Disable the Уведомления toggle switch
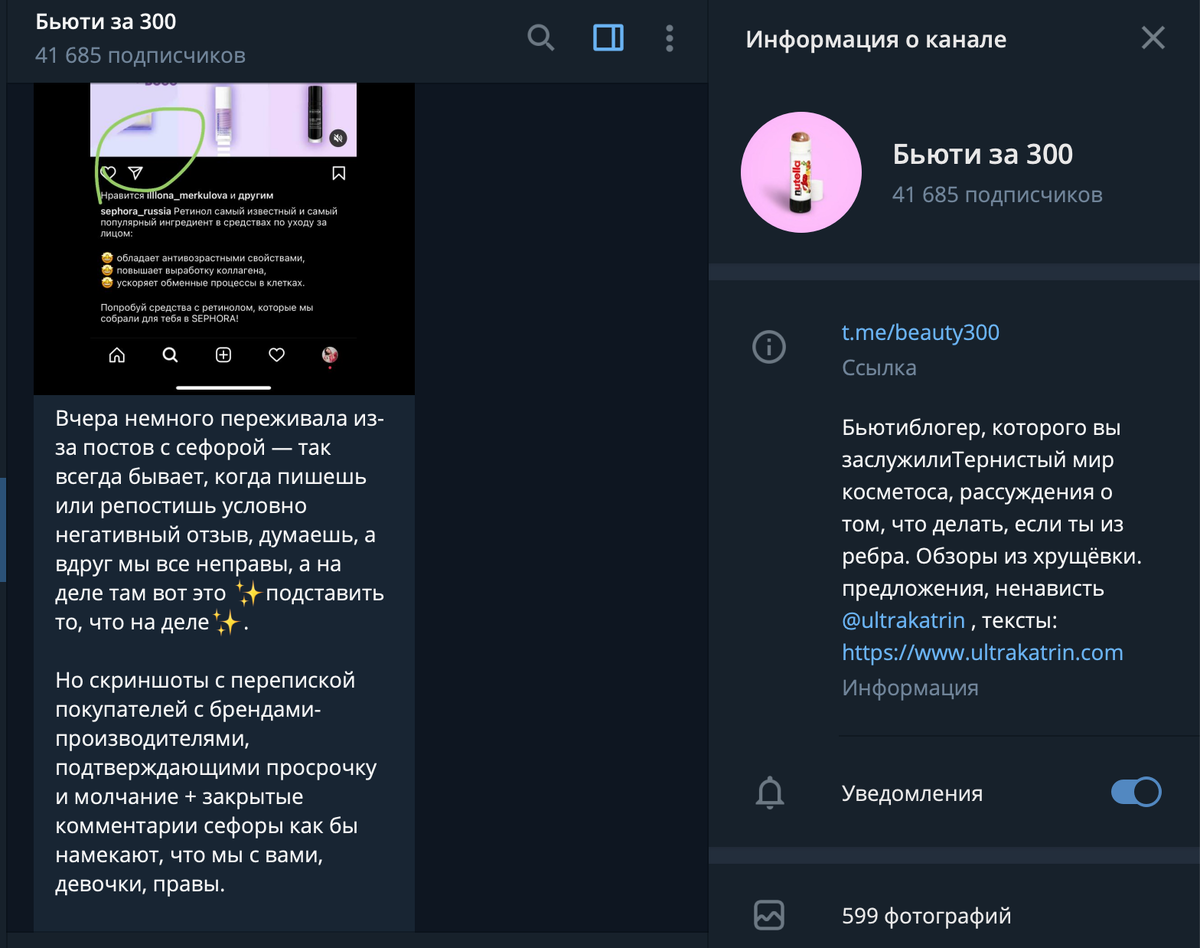 (x=1136, y=792)
